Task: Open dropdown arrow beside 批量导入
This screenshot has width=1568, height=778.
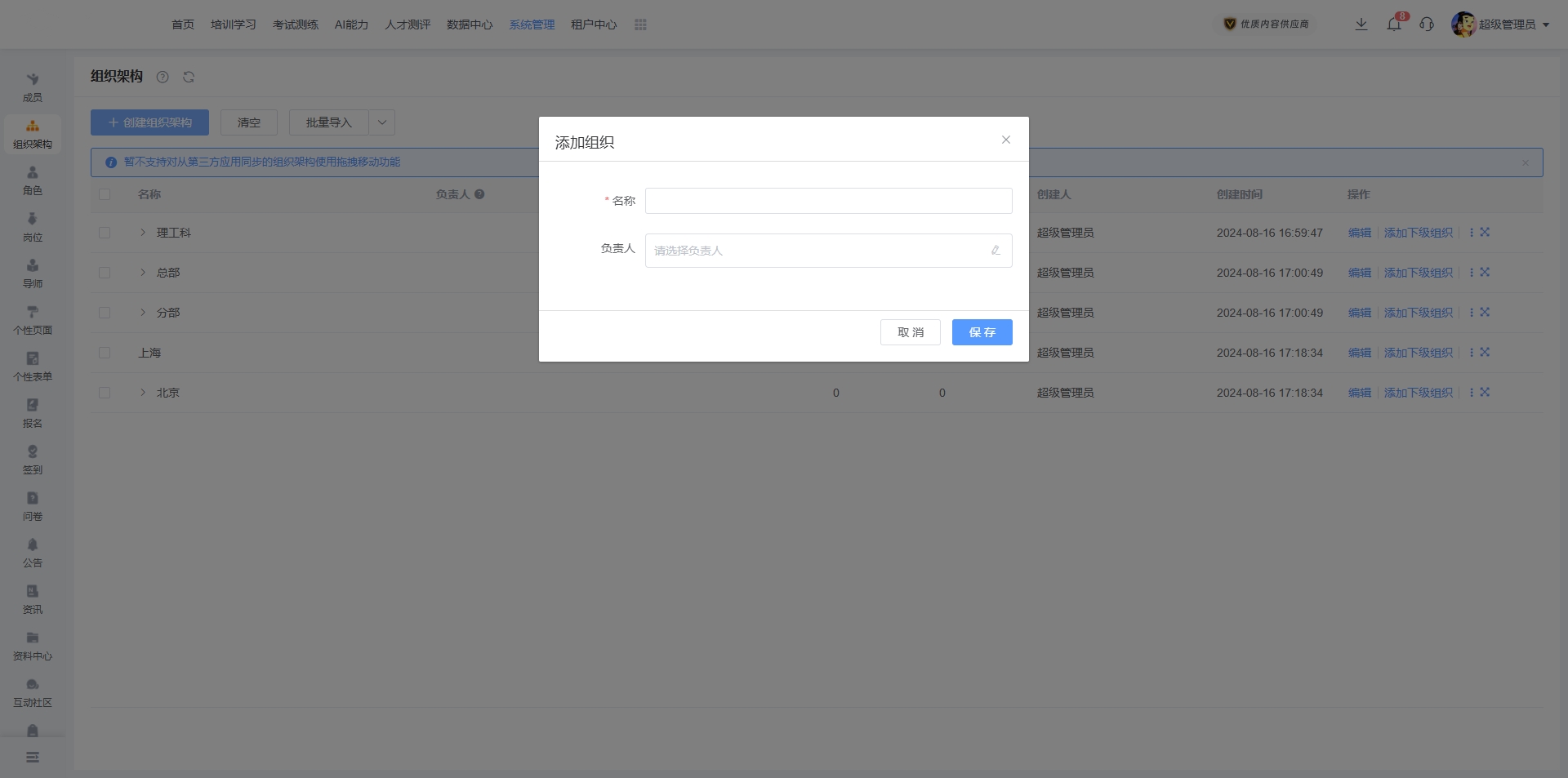Action: point(381,122)
